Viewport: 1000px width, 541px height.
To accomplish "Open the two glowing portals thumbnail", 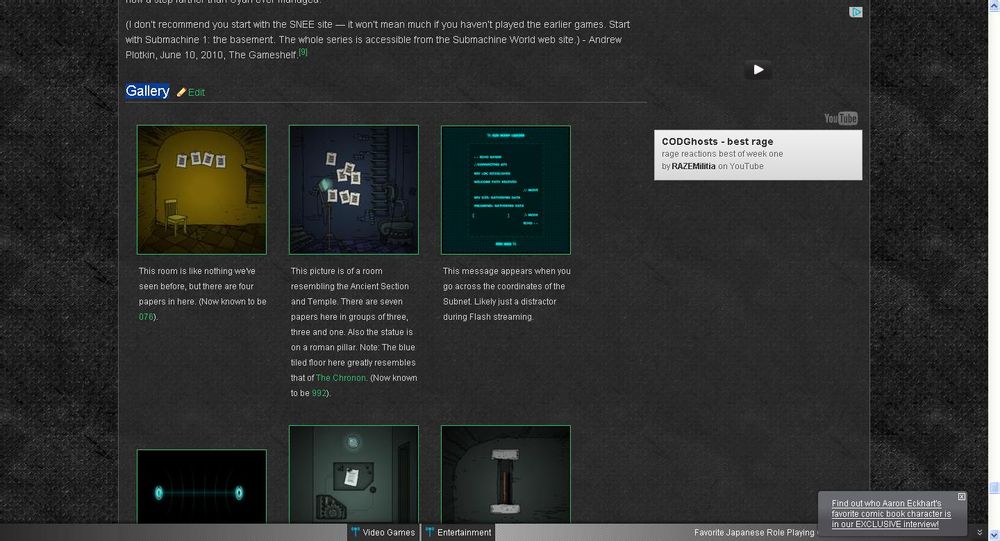I will (x=202, y=487).
